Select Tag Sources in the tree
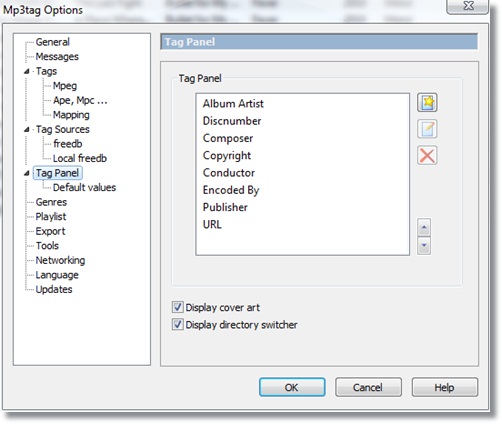502x424 pixels. point(63,129)
